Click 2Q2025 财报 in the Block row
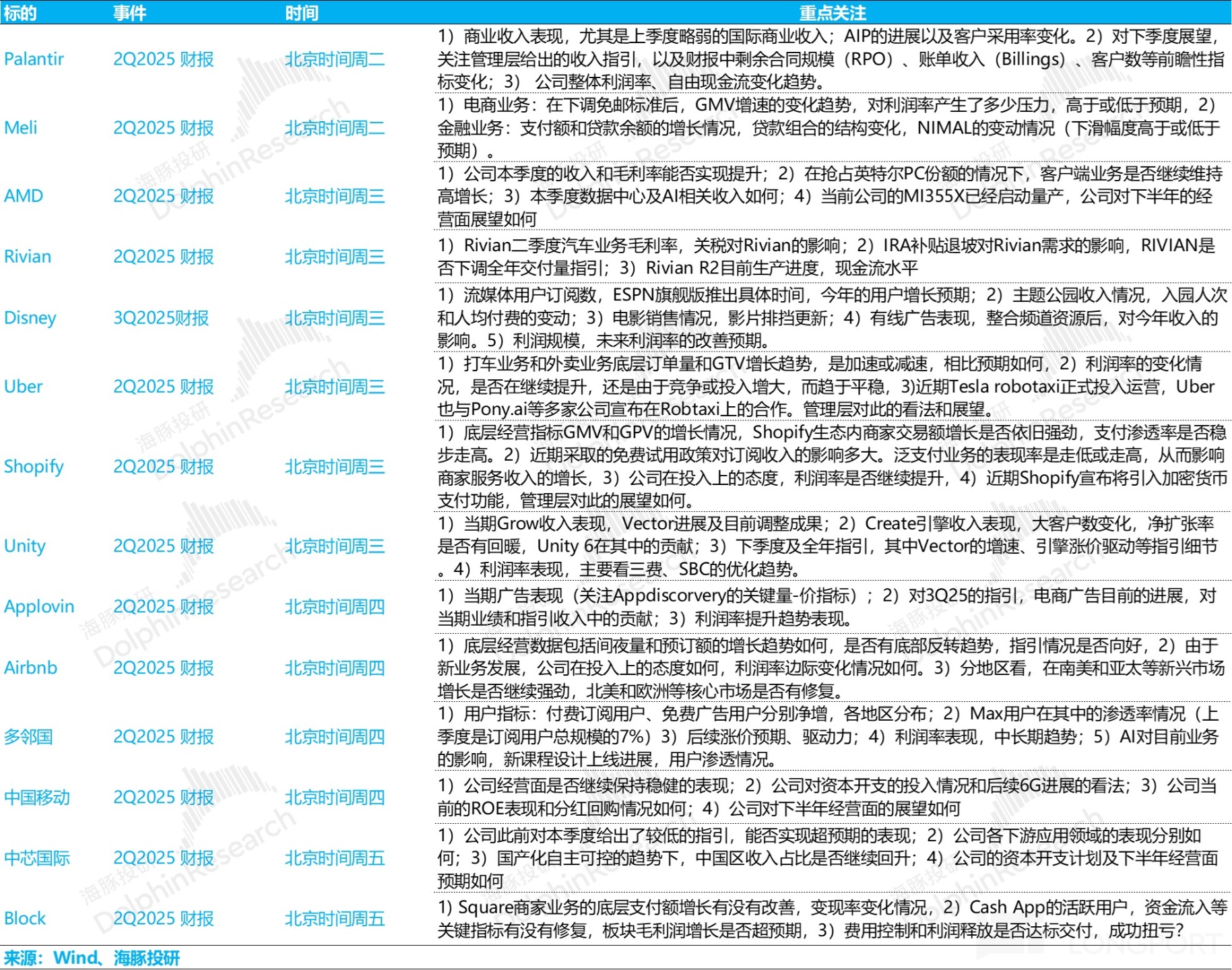 pyautogui.click(x=164, y=918)
